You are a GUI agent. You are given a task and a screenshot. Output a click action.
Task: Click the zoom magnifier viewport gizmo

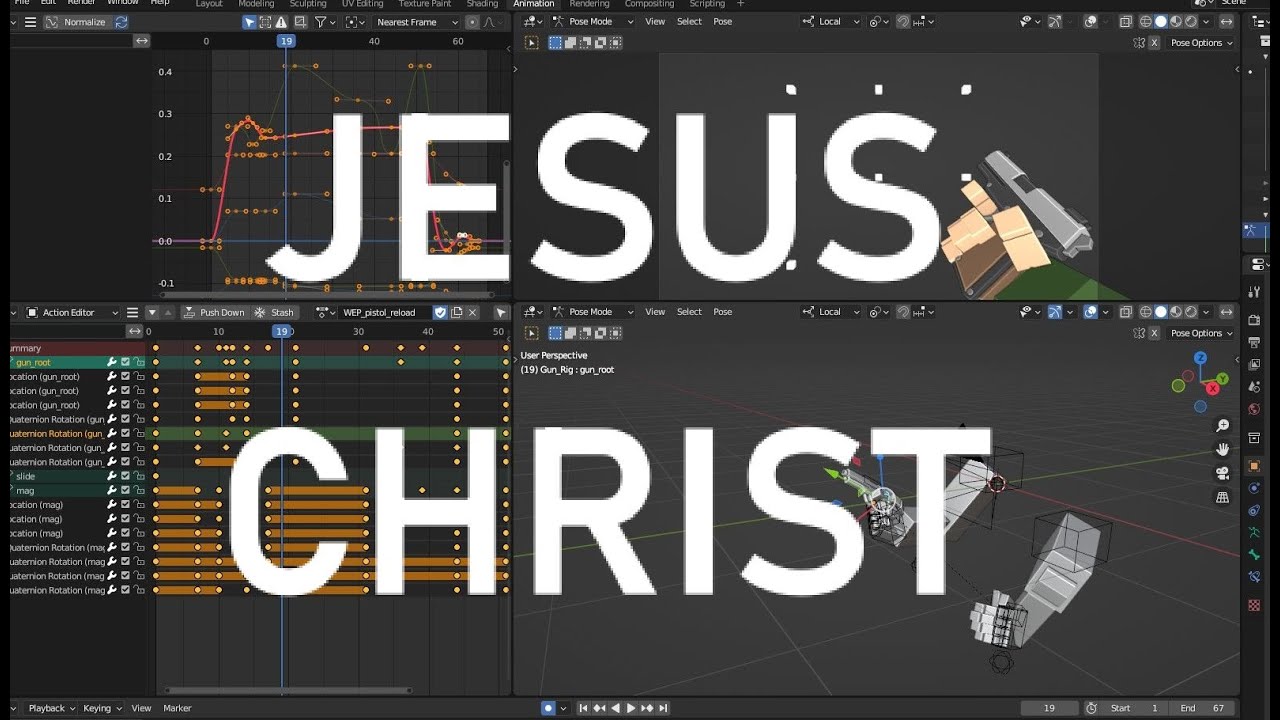click(1222, 426)
